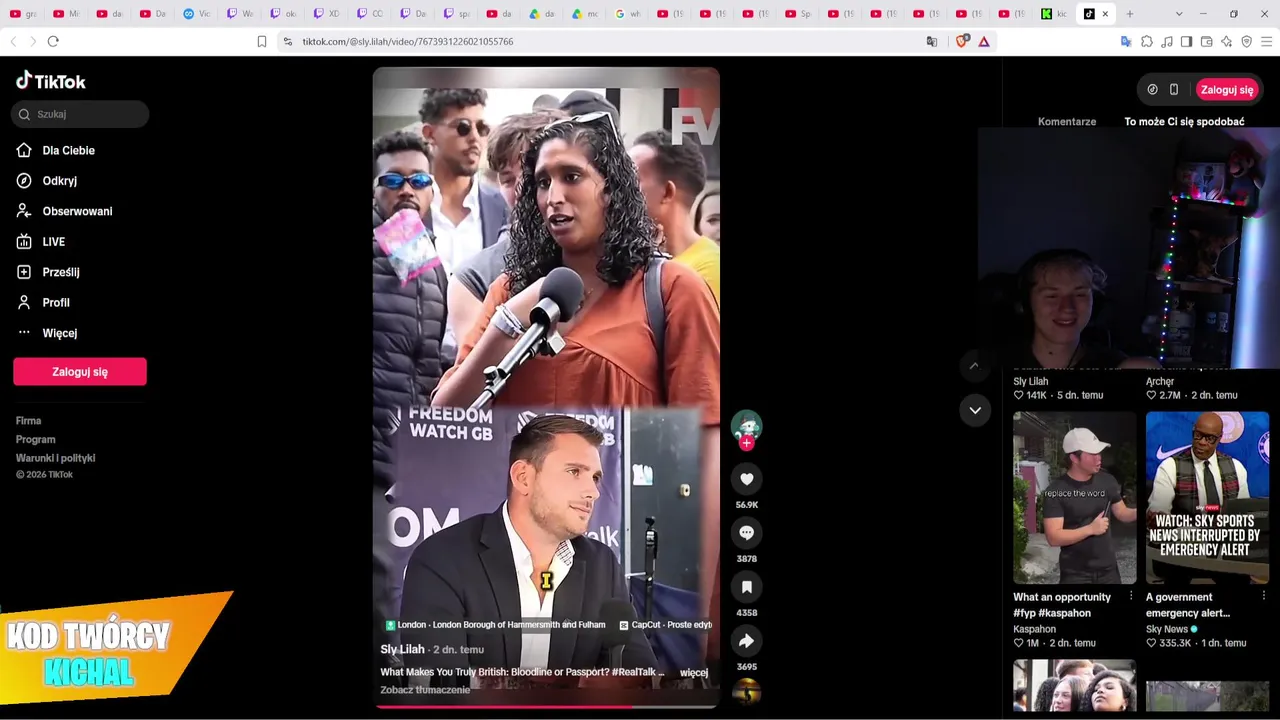Click the top-right Zaloguj się button
1280x720 pixels.
point(1227,90)
